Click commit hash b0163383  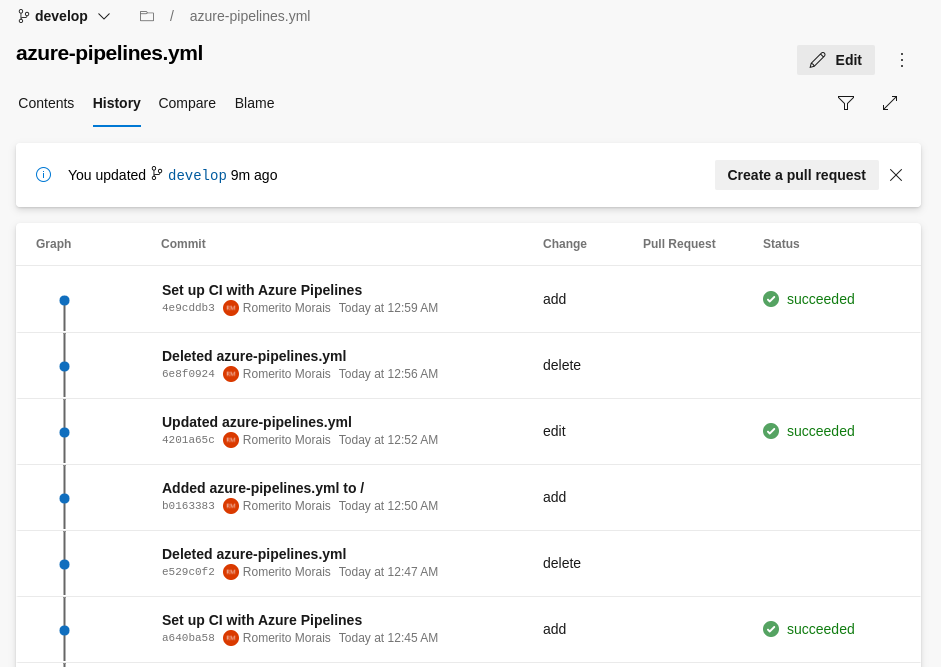click(188, 506)
